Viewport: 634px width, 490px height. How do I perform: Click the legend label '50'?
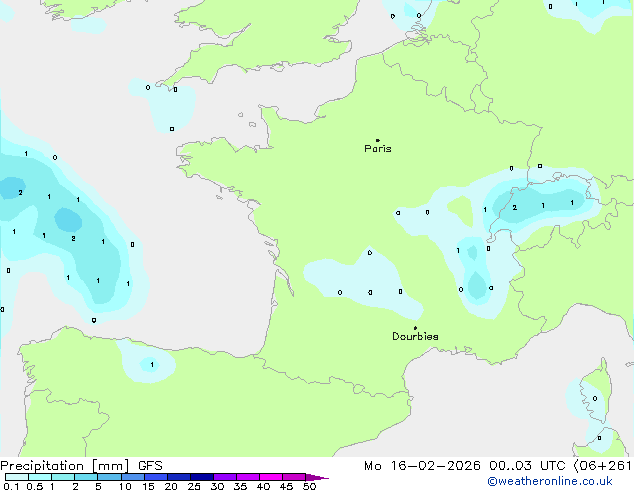point(309,486)
